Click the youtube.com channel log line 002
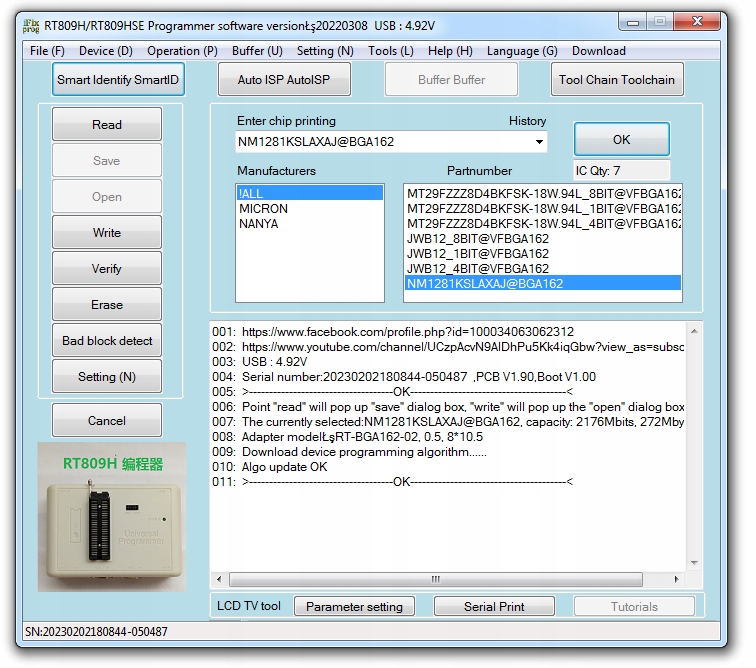 point(448,347)
